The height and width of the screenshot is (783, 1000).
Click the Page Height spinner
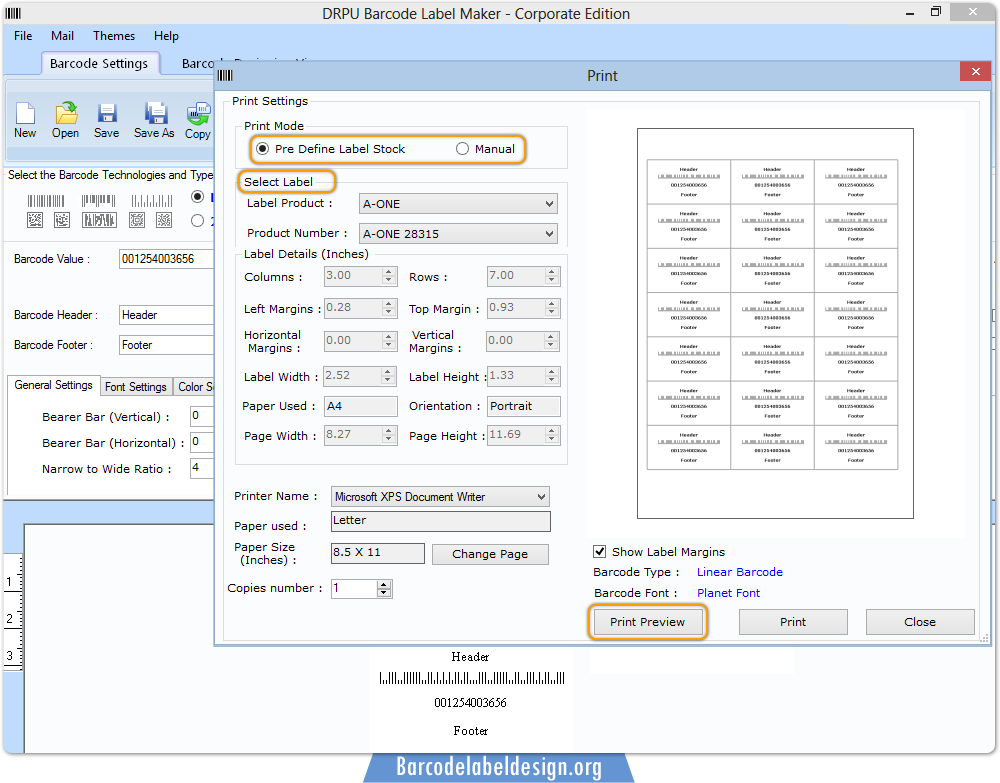pyautogui.click(x=552, y=435)
